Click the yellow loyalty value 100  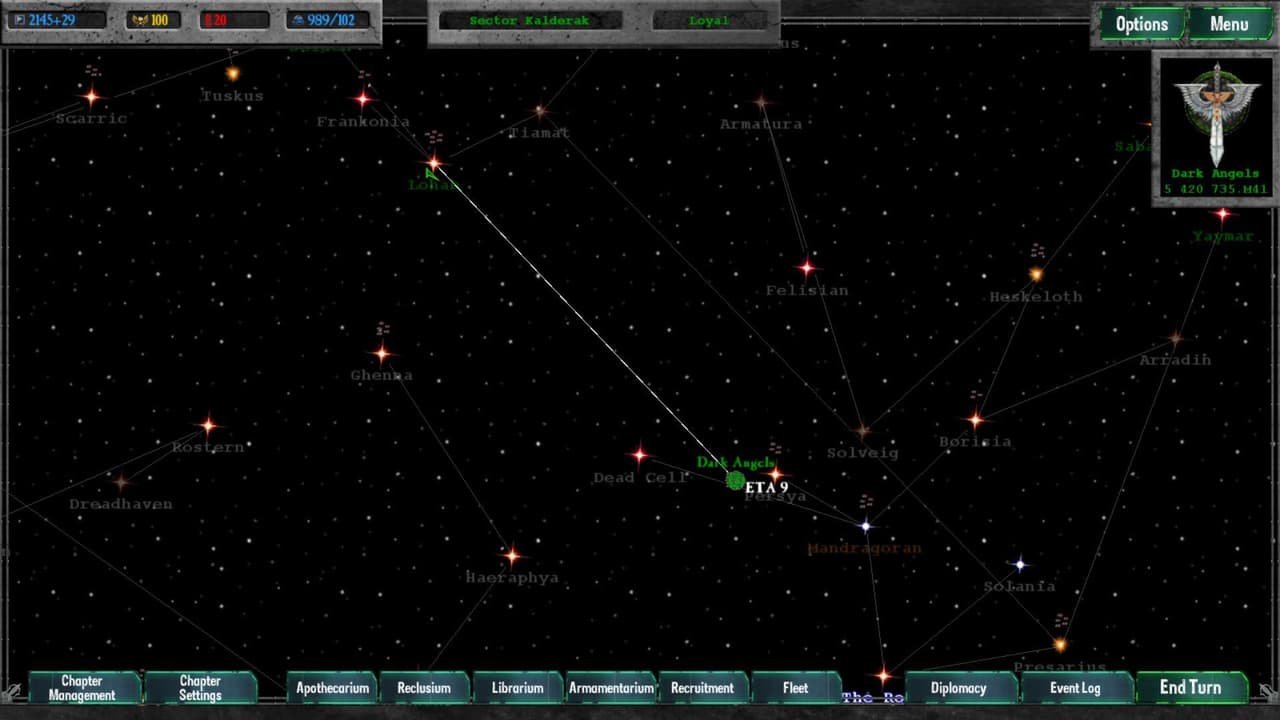point(153,20)
